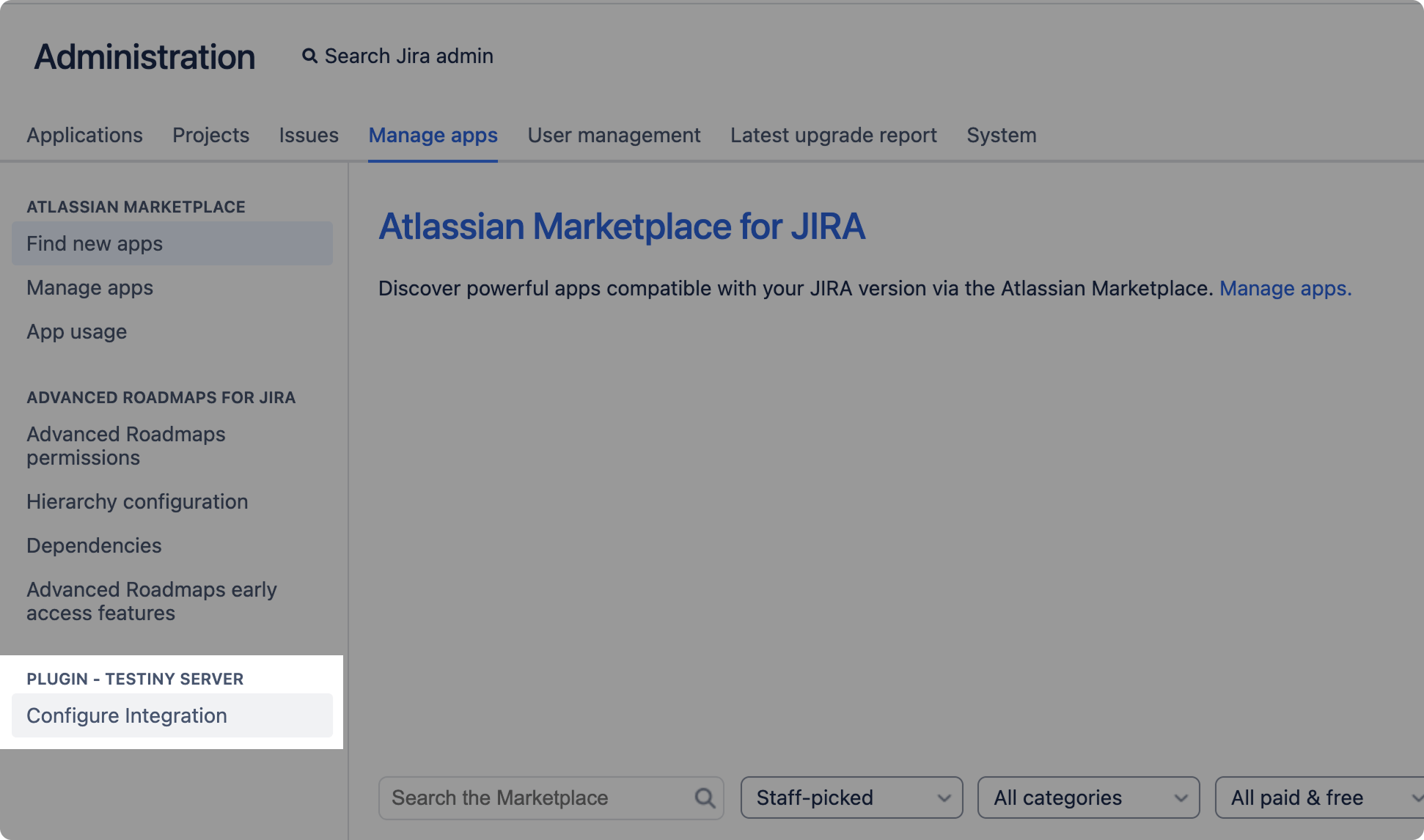Select Find new apps in sidebar
This screenshot has height=840, width=1424.
click(x=95, y=243)
